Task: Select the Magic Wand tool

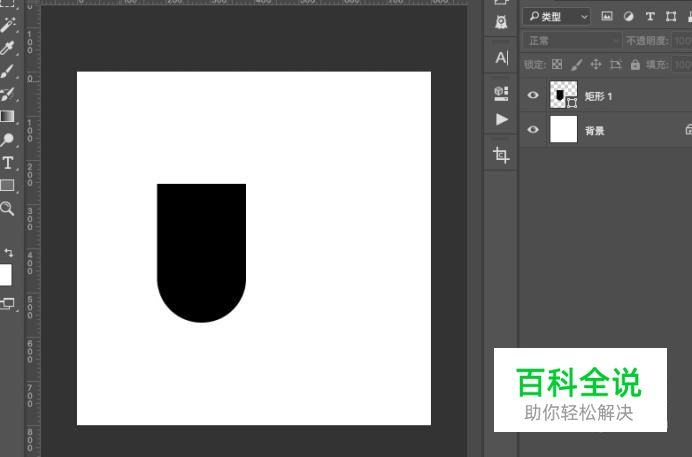Action: tap(8, 25)
